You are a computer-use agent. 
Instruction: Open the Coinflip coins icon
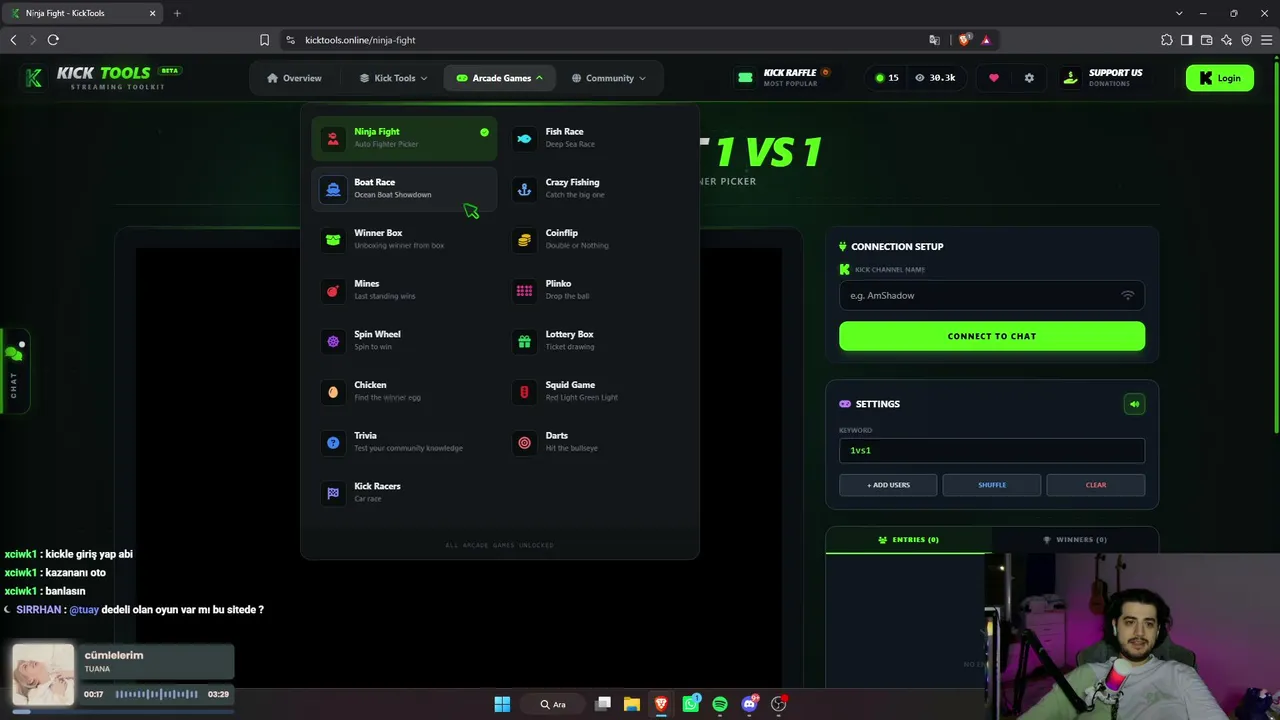tap(524, 240)
